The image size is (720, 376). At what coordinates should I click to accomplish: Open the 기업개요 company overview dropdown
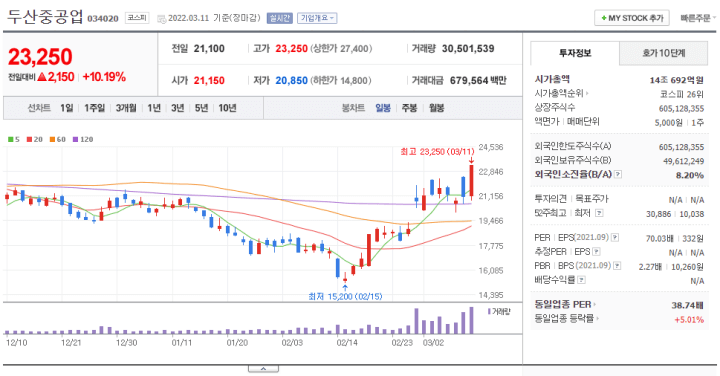(x=317, y=18)
